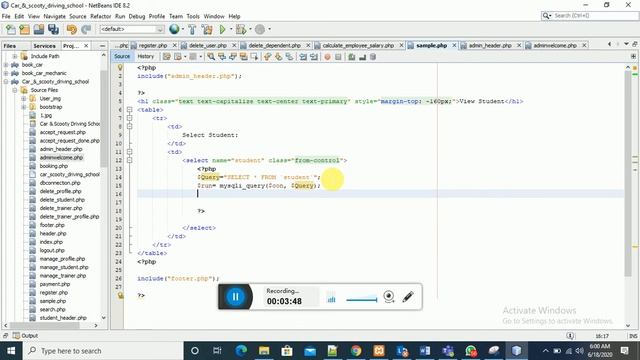
Task: Click the Windows search box
Action: 103,351
